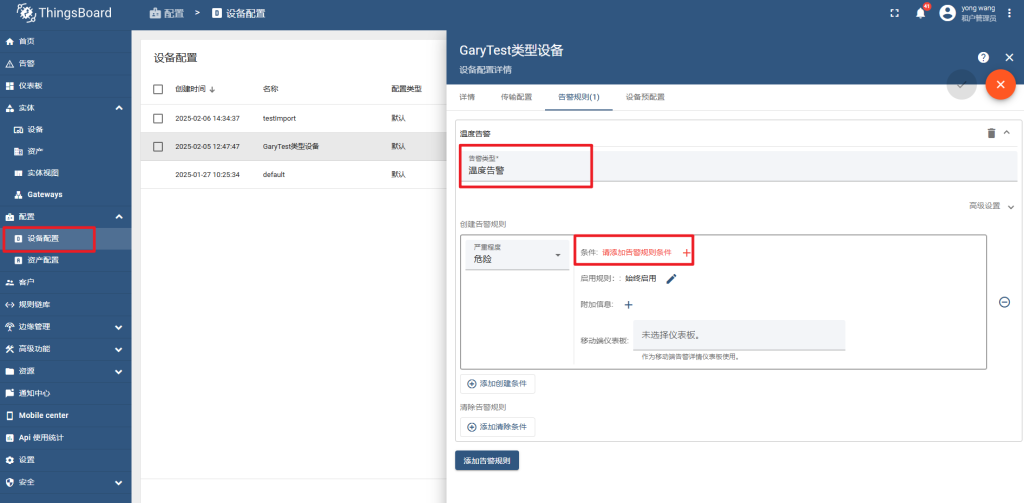Open help for device profile details
The image size is (1024, 503).
[983, 57]
